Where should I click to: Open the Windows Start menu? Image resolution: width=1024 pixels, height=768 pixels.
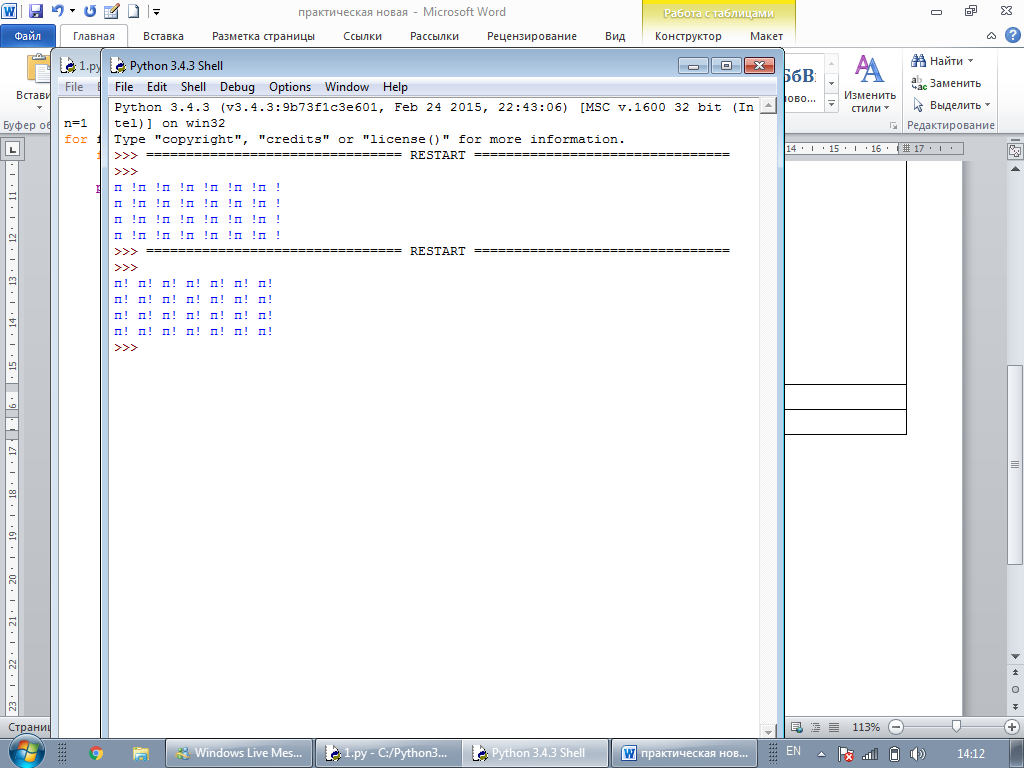tap(26, 751)
